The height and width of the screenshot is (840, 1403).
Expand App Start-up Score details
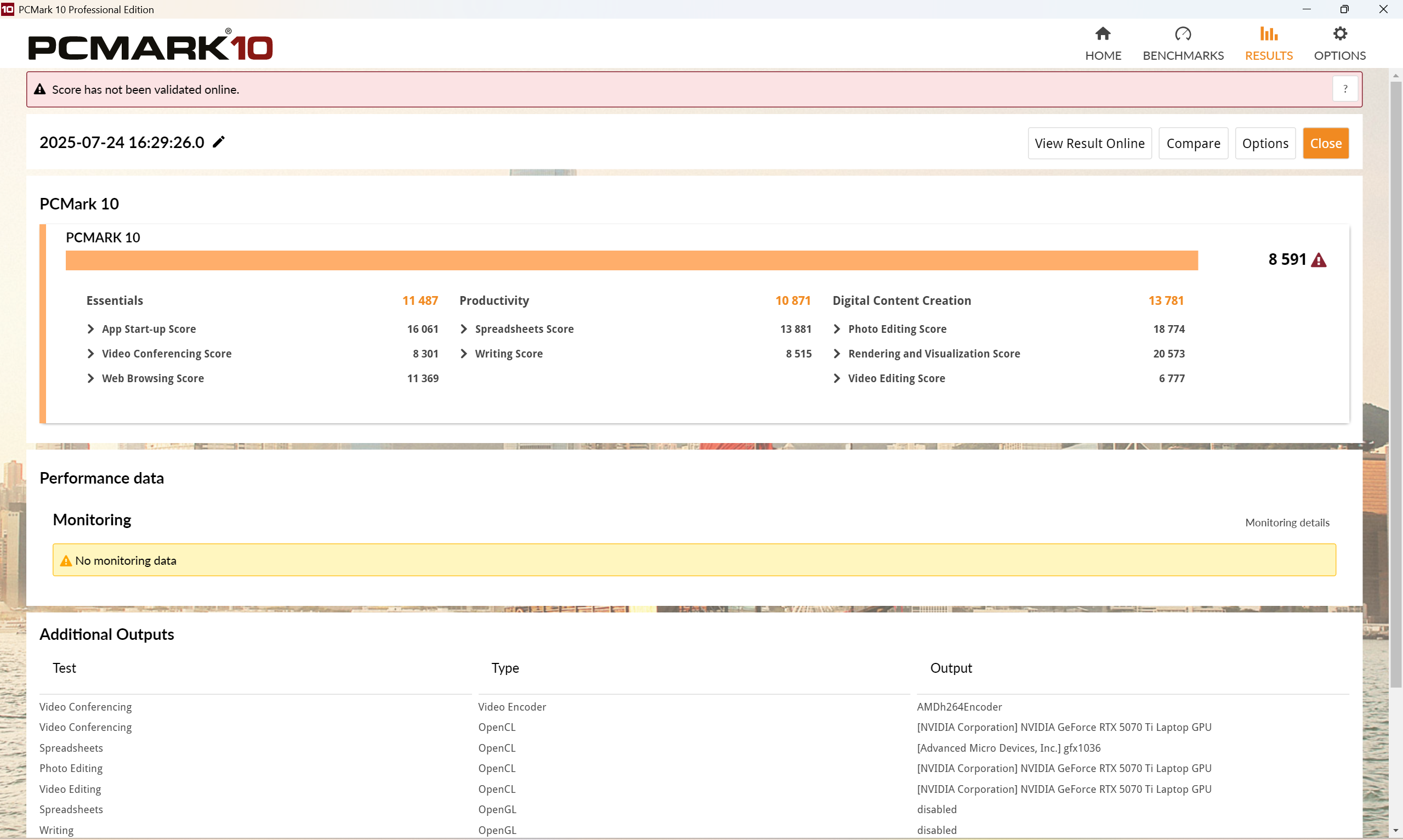90,329
